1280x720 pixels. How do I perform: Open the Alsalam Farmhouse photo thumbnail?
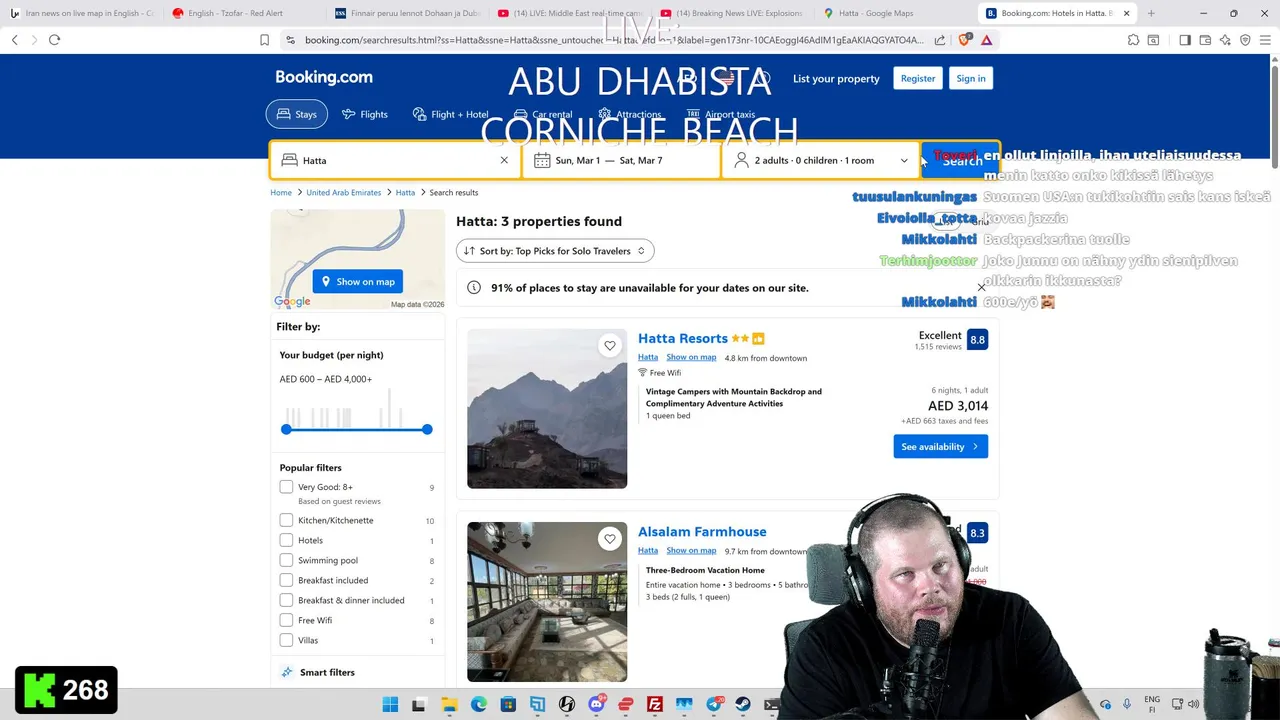(547, 602)
